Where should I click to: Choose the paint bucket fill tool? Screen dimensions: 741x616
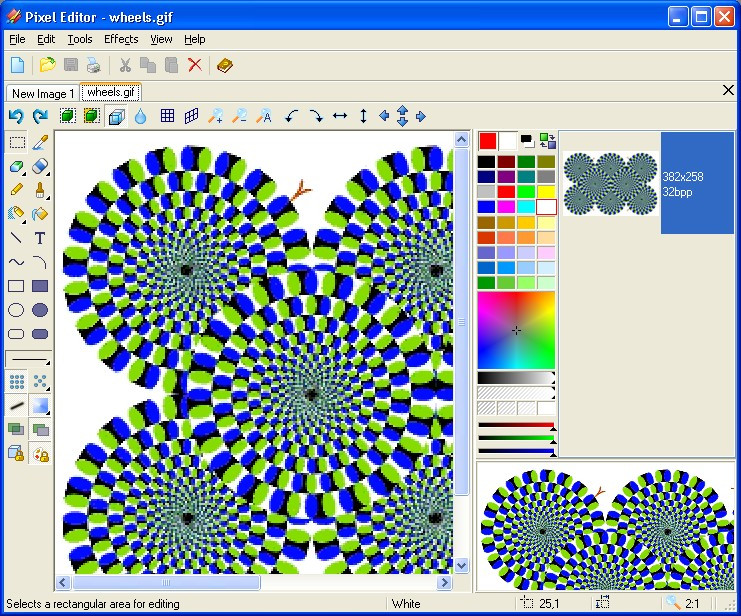40,214
